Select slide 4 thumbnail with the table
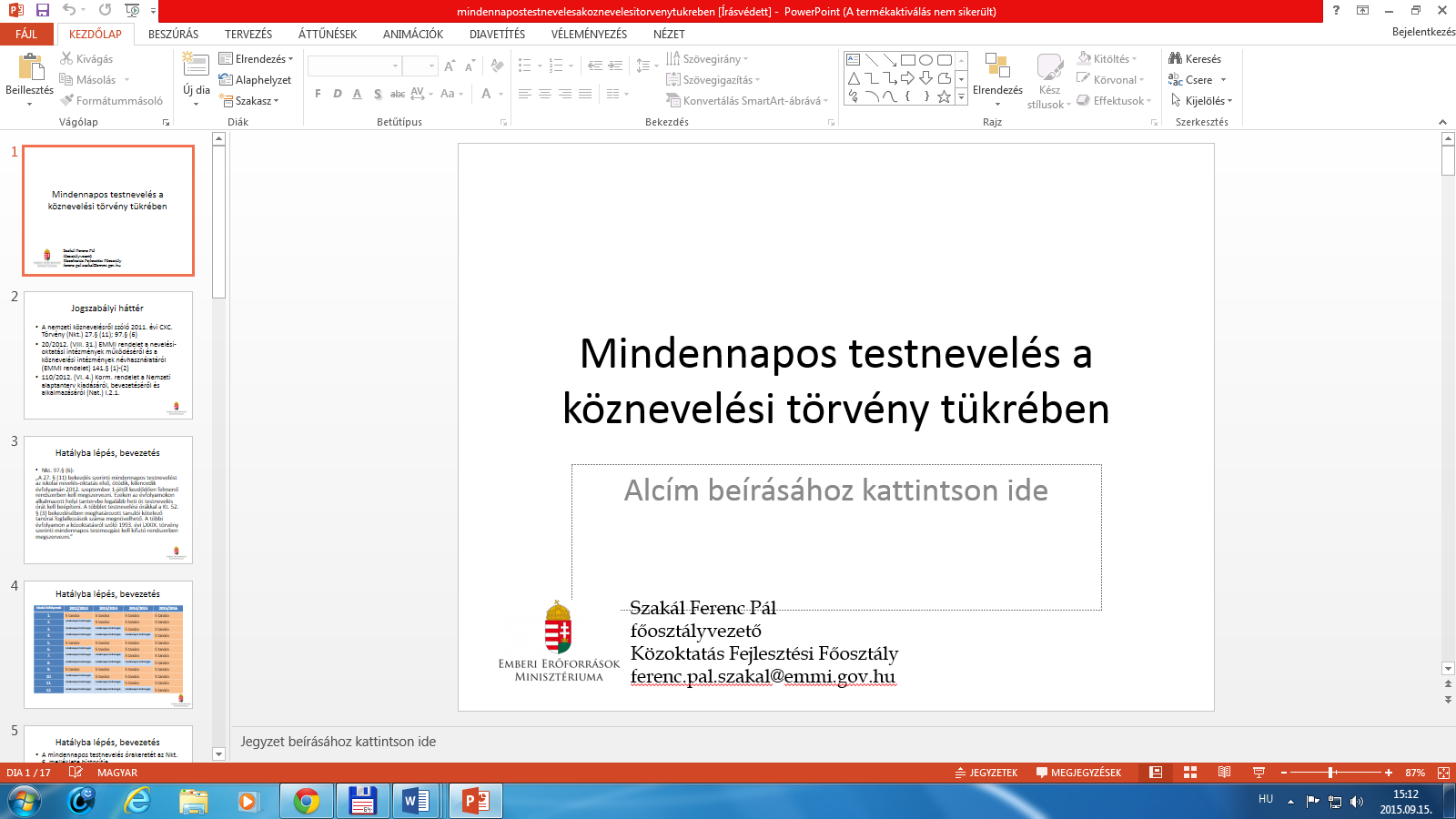This screenshot has width=1456, height=819. pos(108,644)
